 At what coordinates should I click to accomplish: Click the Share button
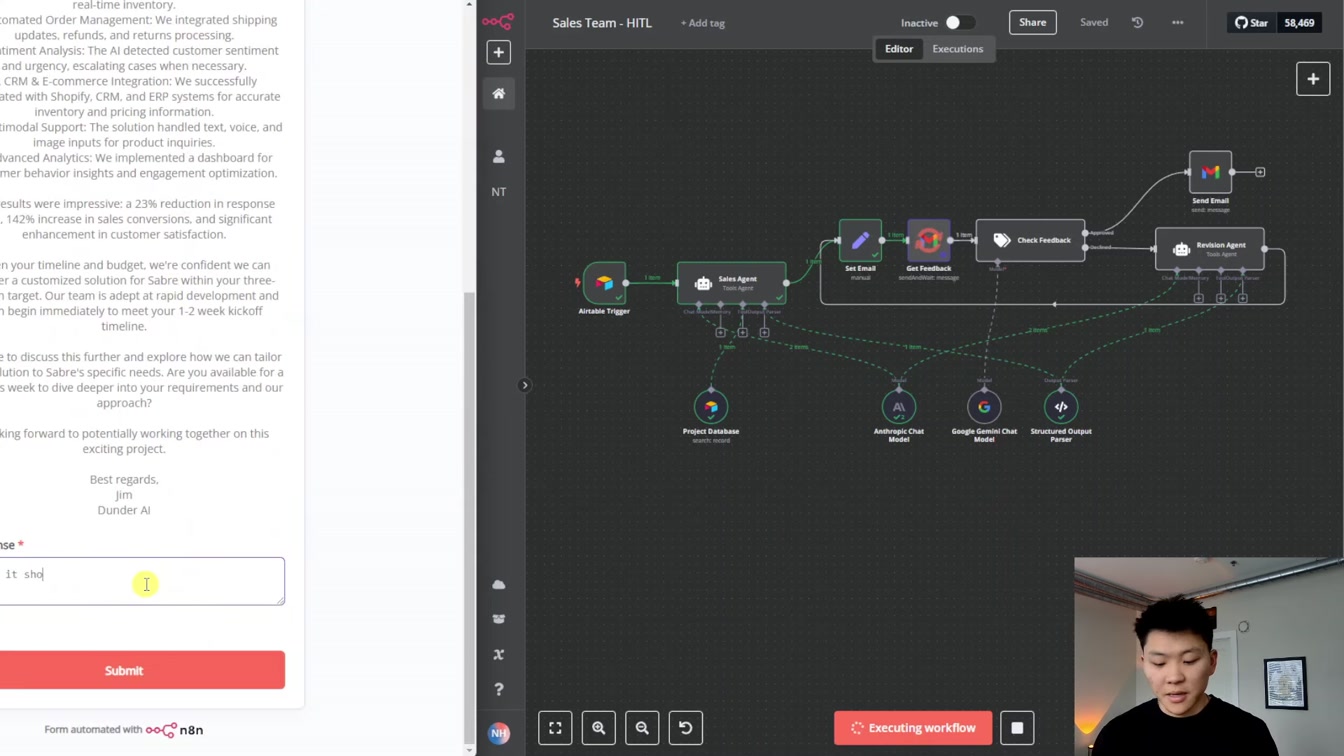(x=1033, y=22)
